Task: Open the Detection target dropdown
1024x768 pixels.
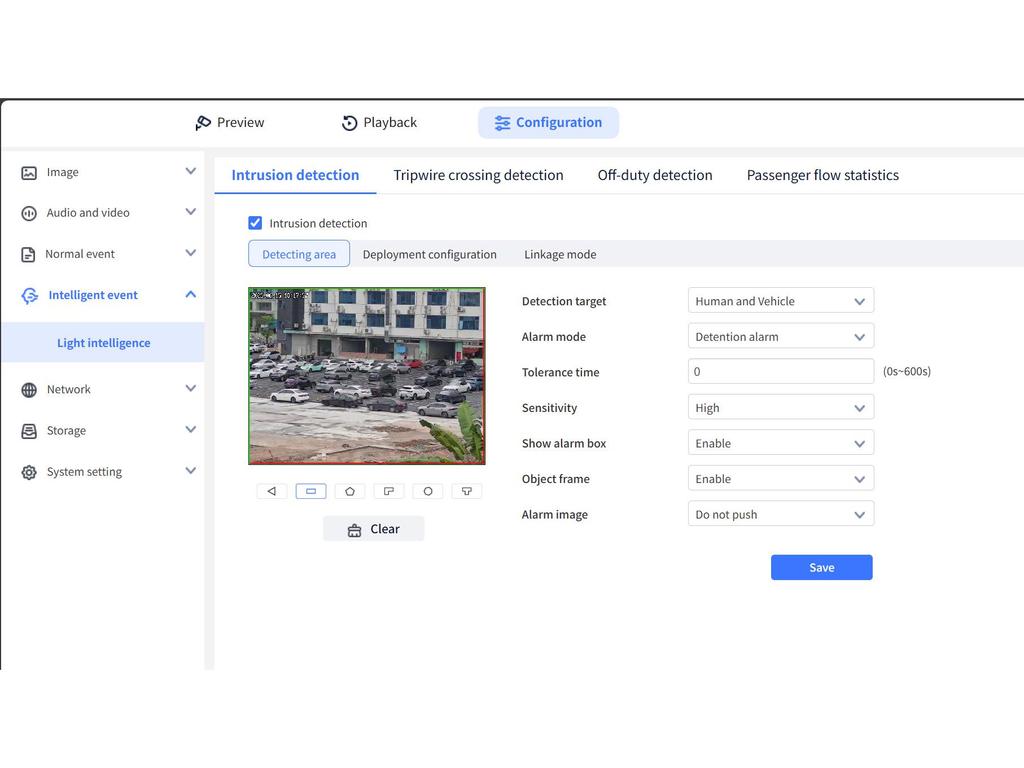Action: coord(780,301)
